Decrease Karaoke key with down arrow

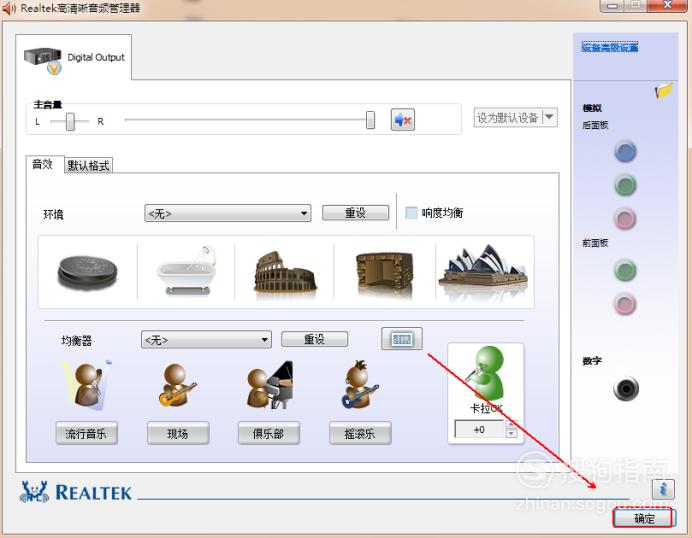point(511,433)
